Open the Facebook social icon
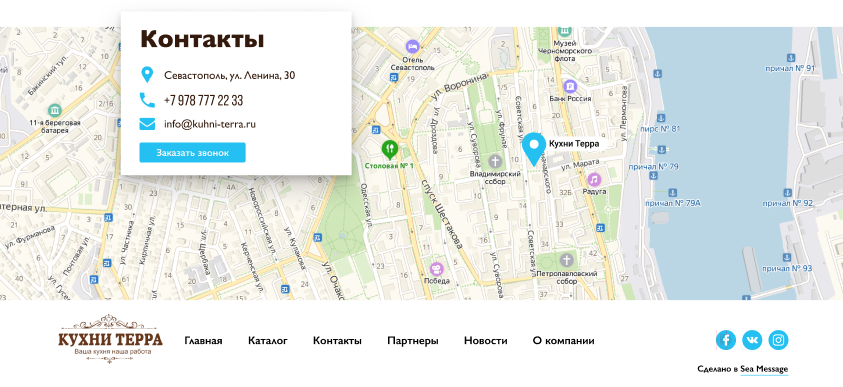Image resolution: width=843 pixels, height=387 pixels. (725, 340)
